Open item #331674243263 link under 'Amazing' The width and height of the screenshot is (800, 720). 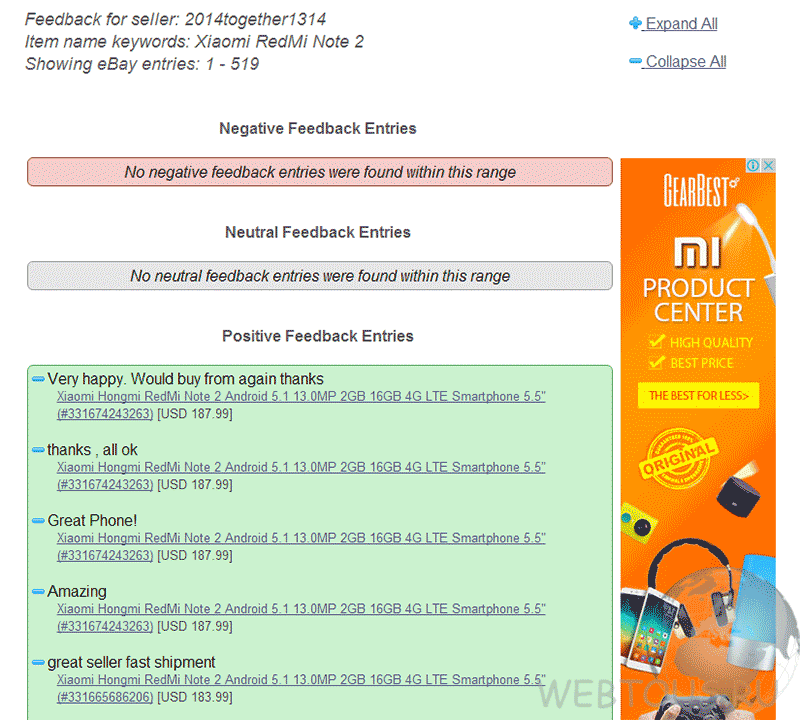coord(105,626)
